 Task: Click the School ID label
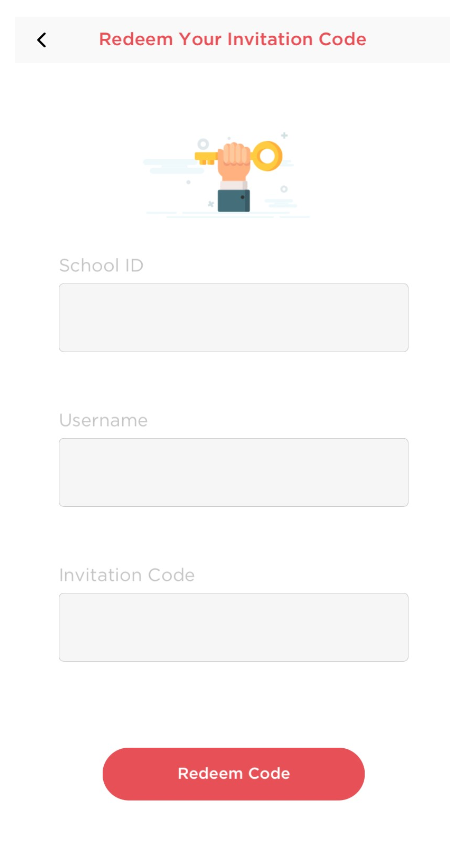101,265
